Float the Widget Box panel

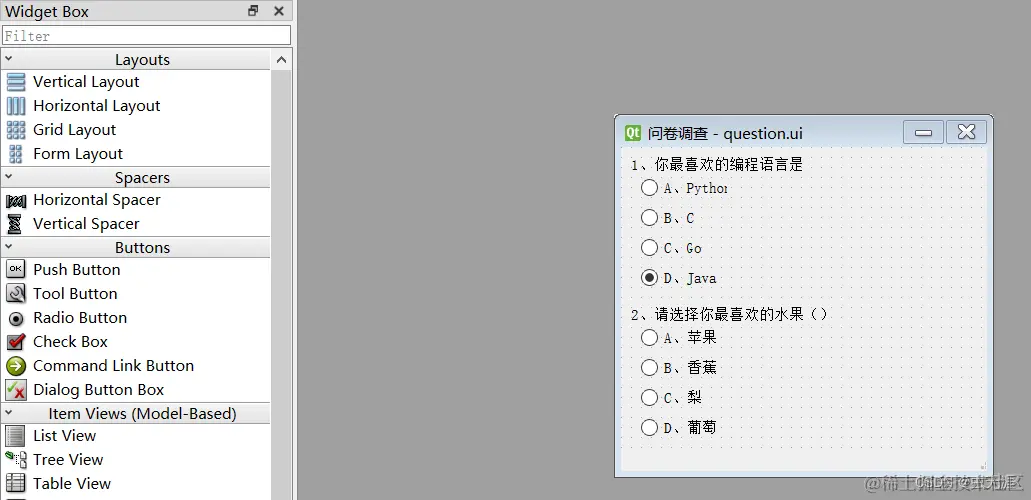253,11
